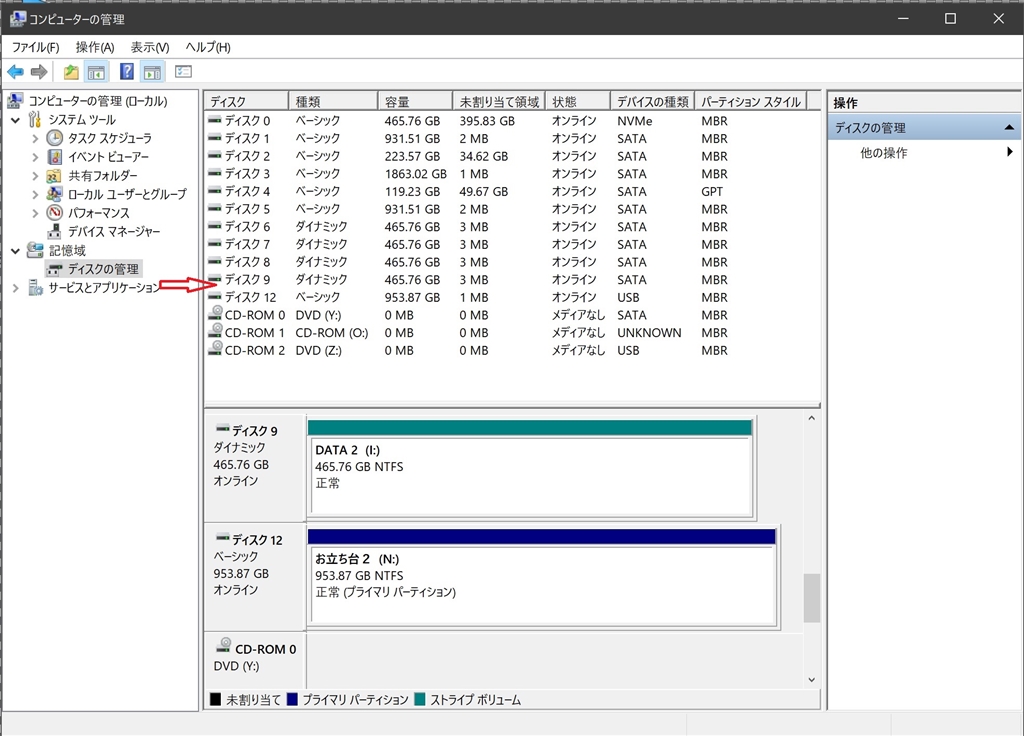Expand the イベント ビューアー tree node
The width and height of the screenshot is (1024, 736).
(35, 157)
